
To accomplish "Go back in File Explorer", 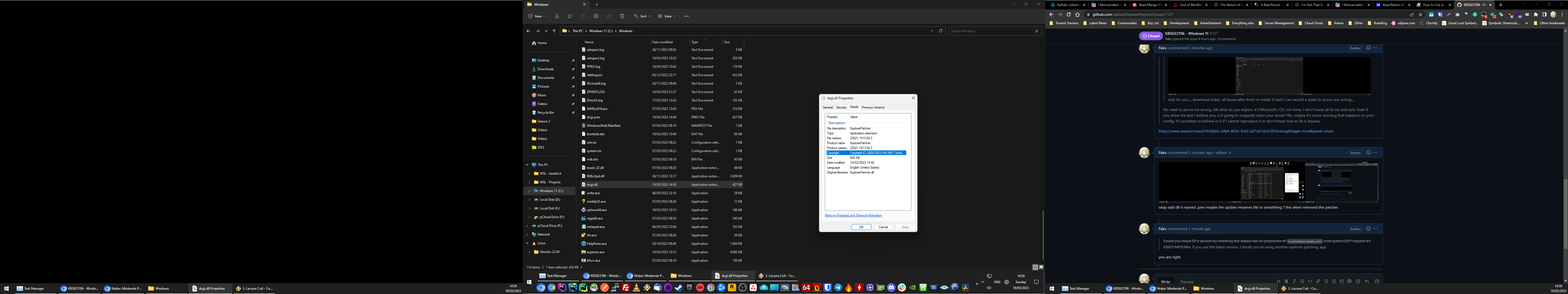I will coord(528,30).
